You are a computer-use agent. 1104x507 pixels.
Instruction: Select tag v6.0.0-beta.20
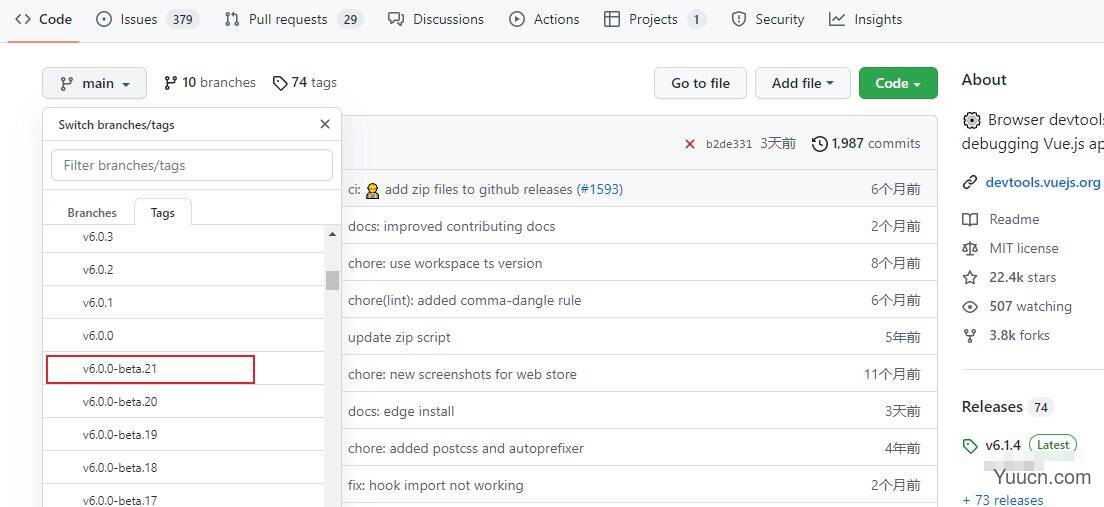coord(184,401)
